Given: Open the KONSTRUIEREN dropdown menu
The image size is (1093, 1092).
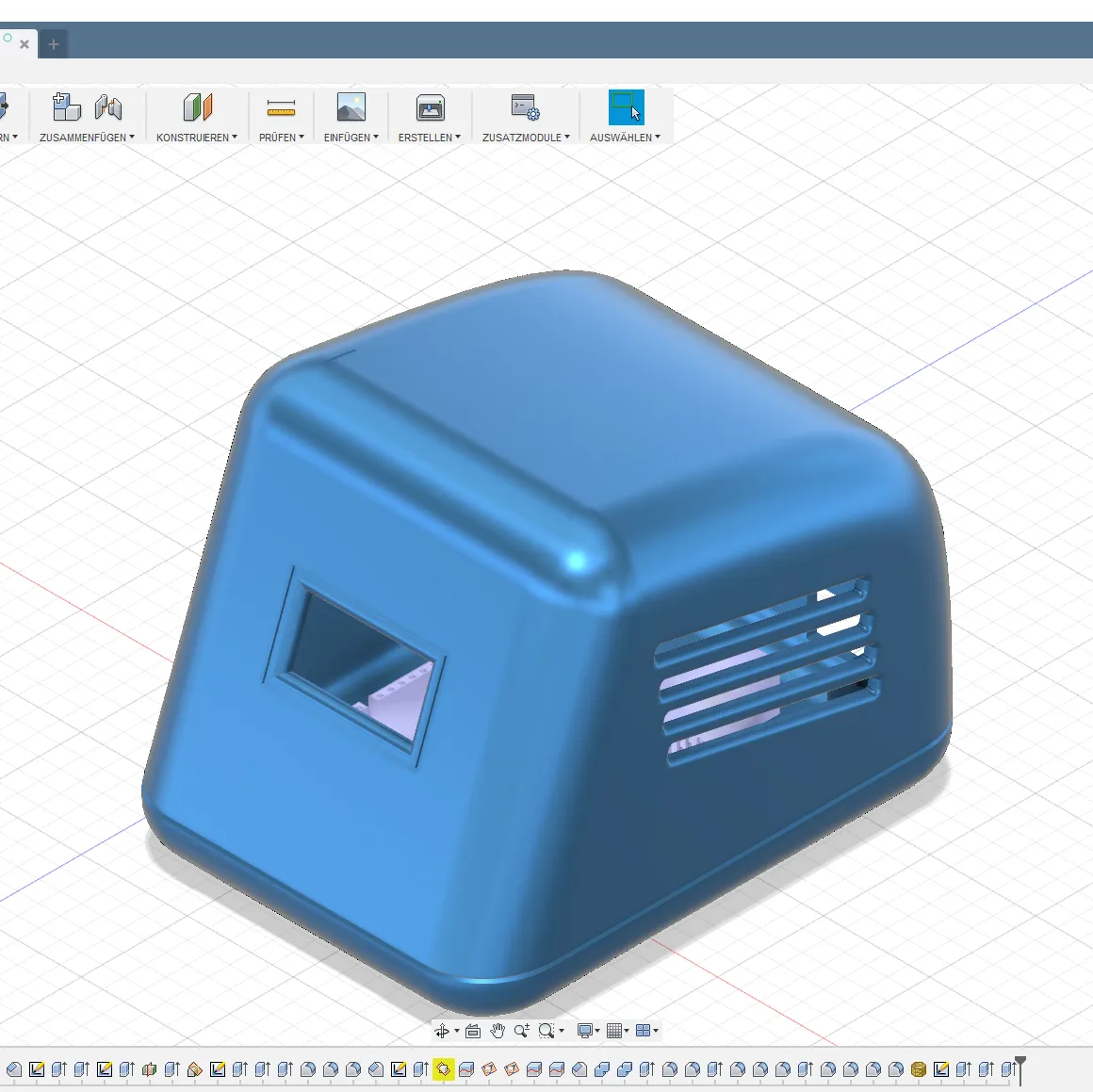Looking at the screenshot, I should [x=197, y=138].
